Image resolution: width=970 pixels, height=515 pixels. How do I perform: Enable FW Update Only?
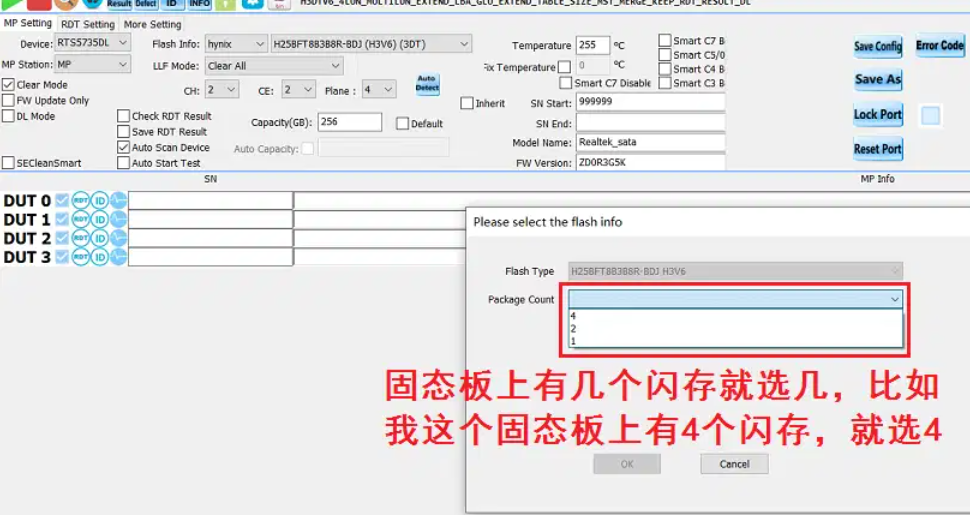[x=8, y=100]
